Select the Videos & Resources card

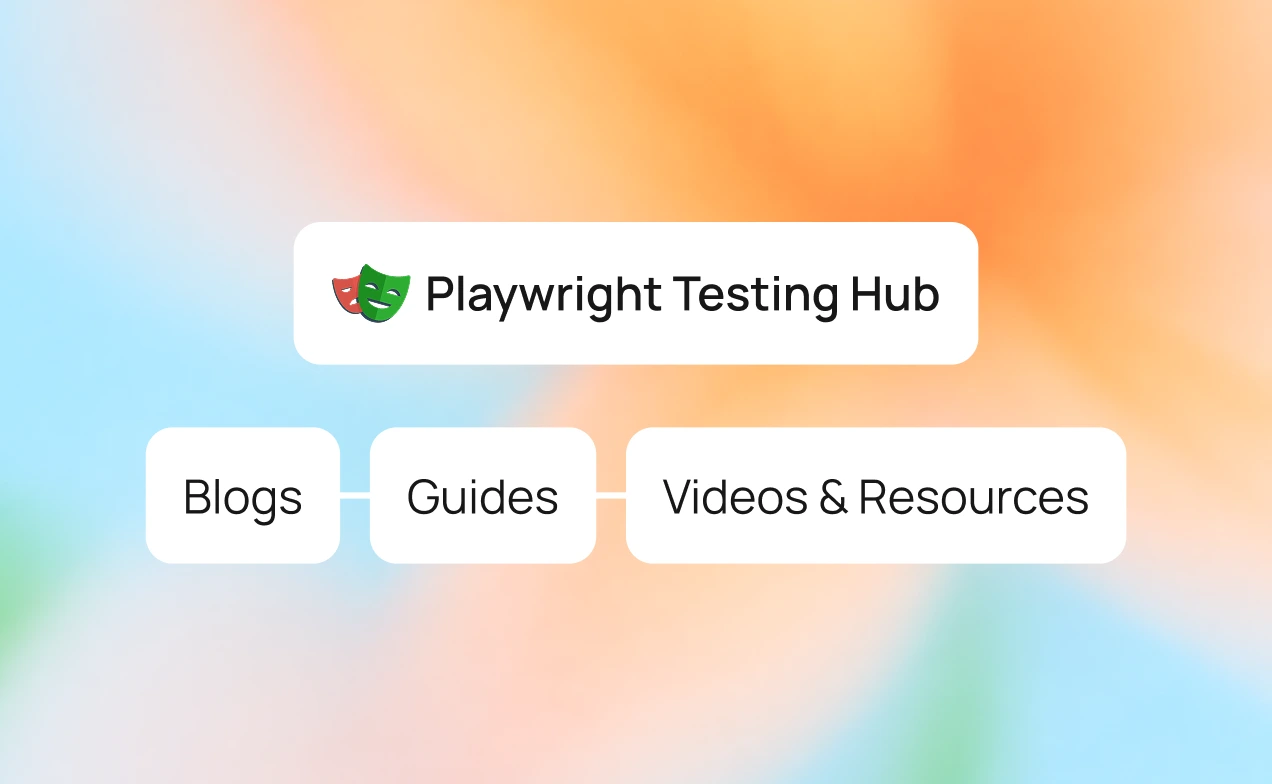tap(876, 496)
